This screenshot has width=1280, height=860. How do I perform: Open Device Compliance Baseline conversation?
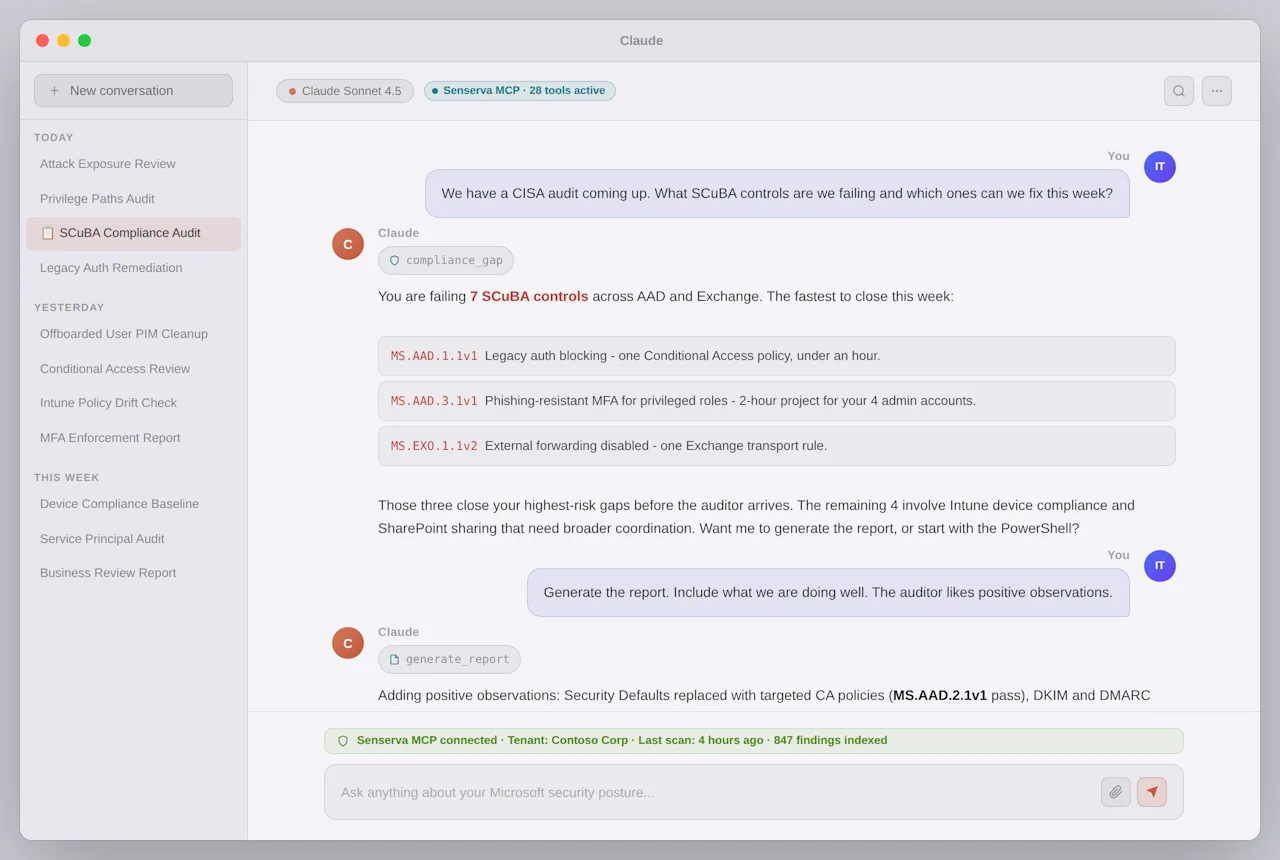(133, 504)
